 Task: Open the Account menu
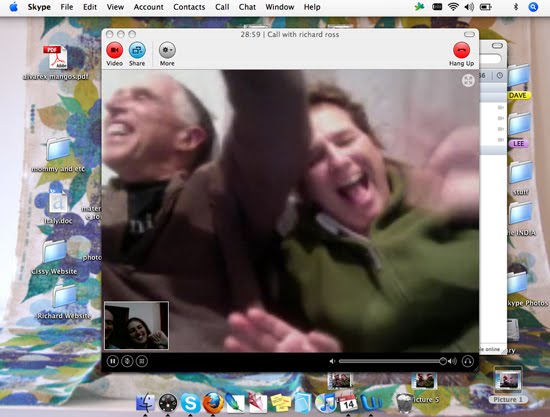(x=148, y=7)
